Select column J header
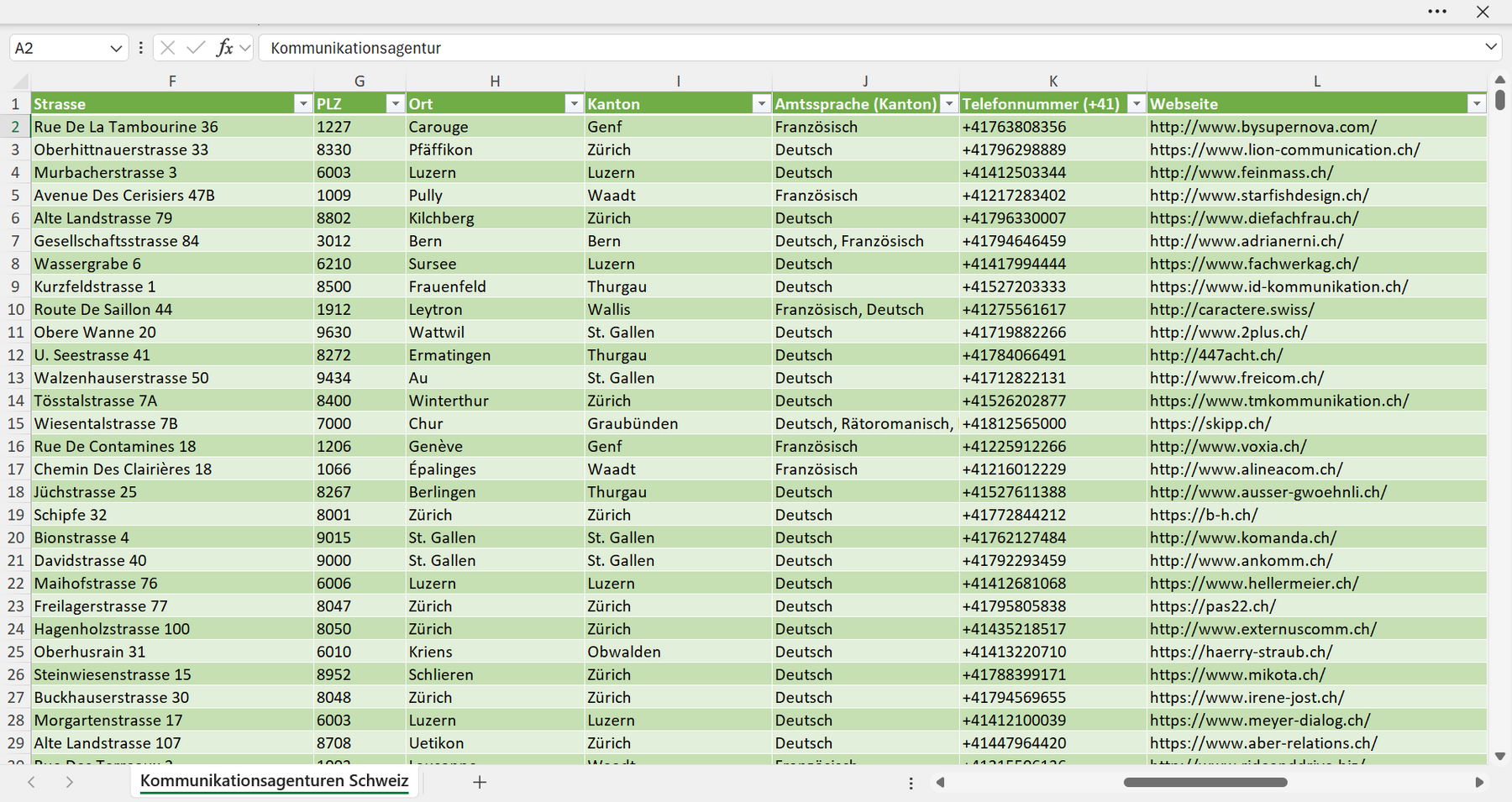The height and width of the screenshot is (802, 1512). tap(865, 81)
